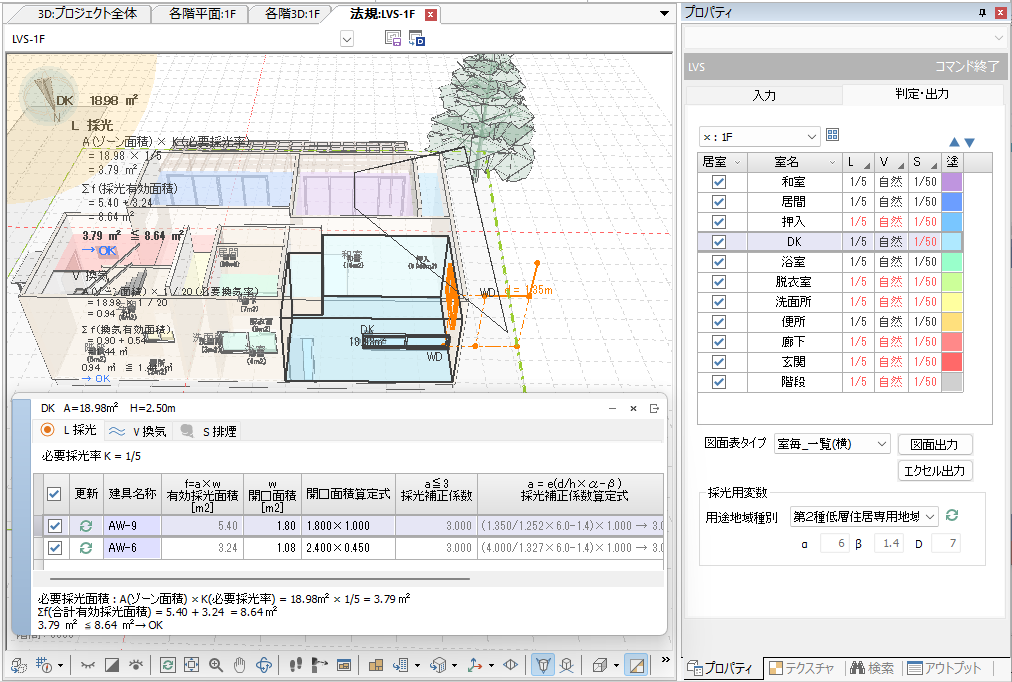Viewport: 1012px width, 682px height.
Task: Uncheck the 和室 room checkbox
Action: [718, 182]
